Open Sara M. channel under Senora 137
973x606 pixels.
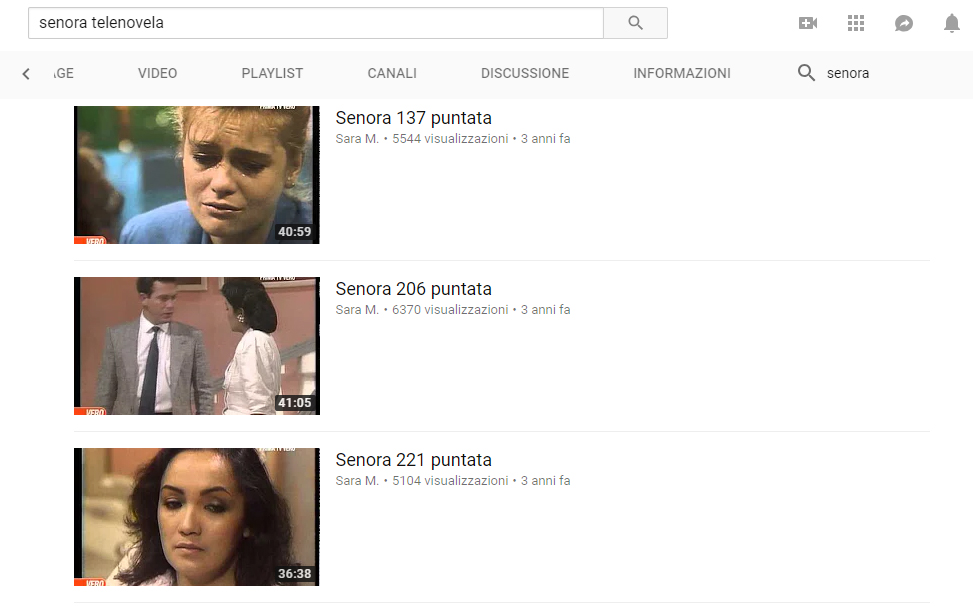357,139
